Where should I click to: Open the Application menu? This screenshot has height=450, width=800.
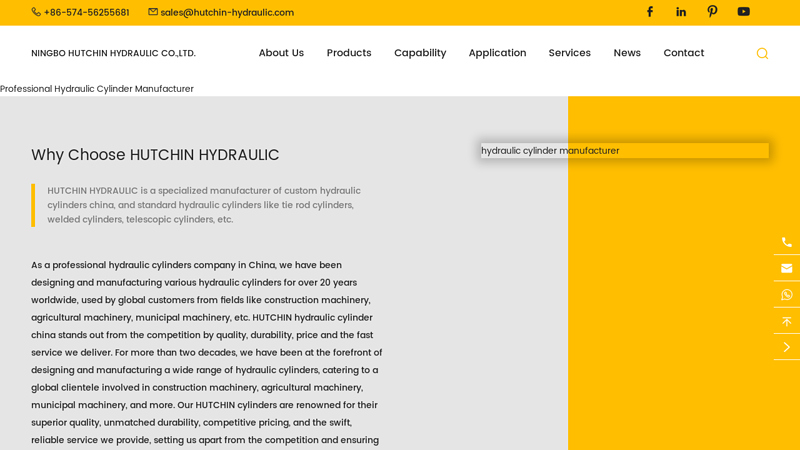pos(497,53)
